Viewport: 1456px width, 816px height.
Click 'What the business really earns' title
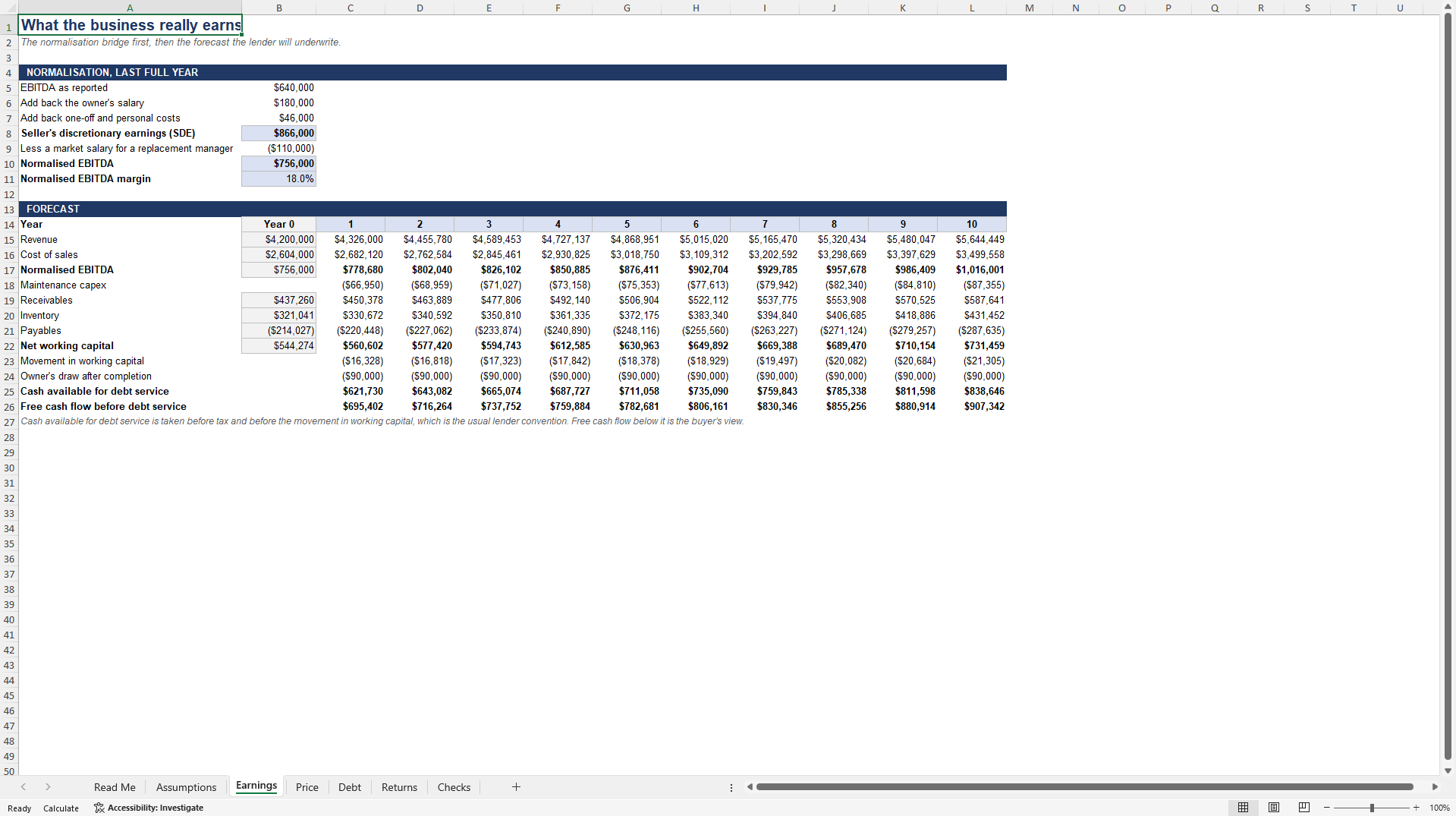tap(131, 25)
